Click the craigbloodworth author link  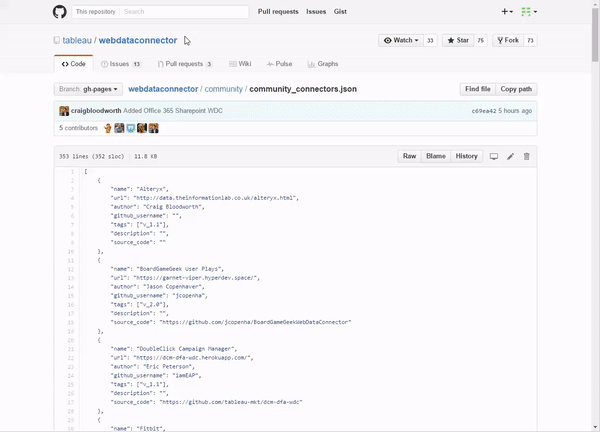pyautogui.click(x=96, y=111)
